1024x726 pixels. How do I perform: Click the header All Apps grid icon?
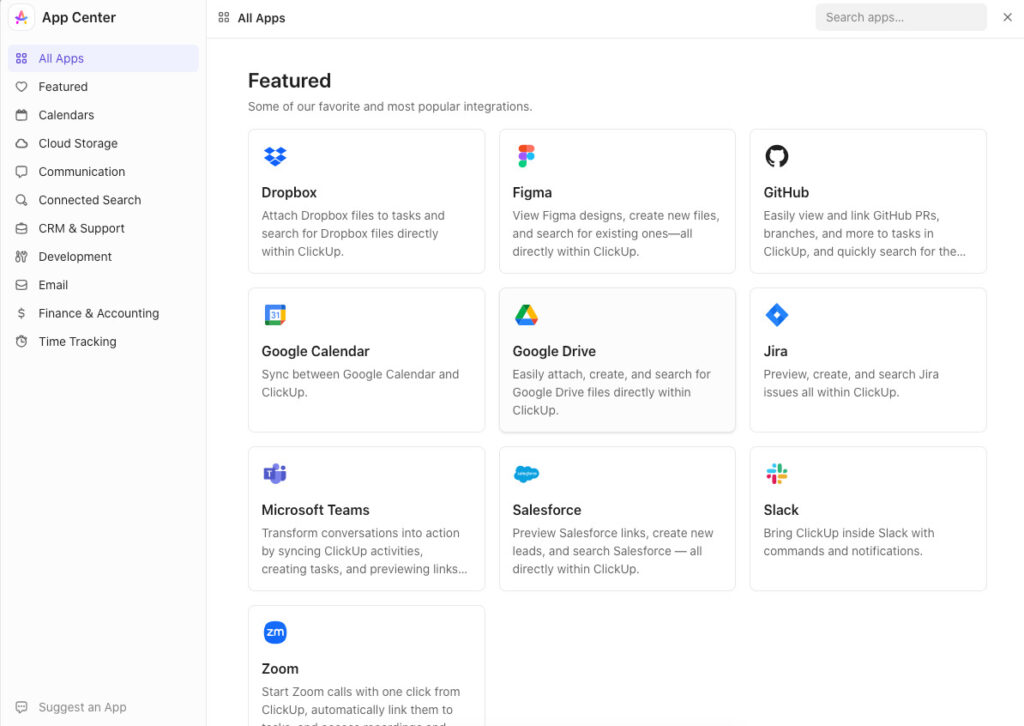pyautogui.click(x=224, y=18)
